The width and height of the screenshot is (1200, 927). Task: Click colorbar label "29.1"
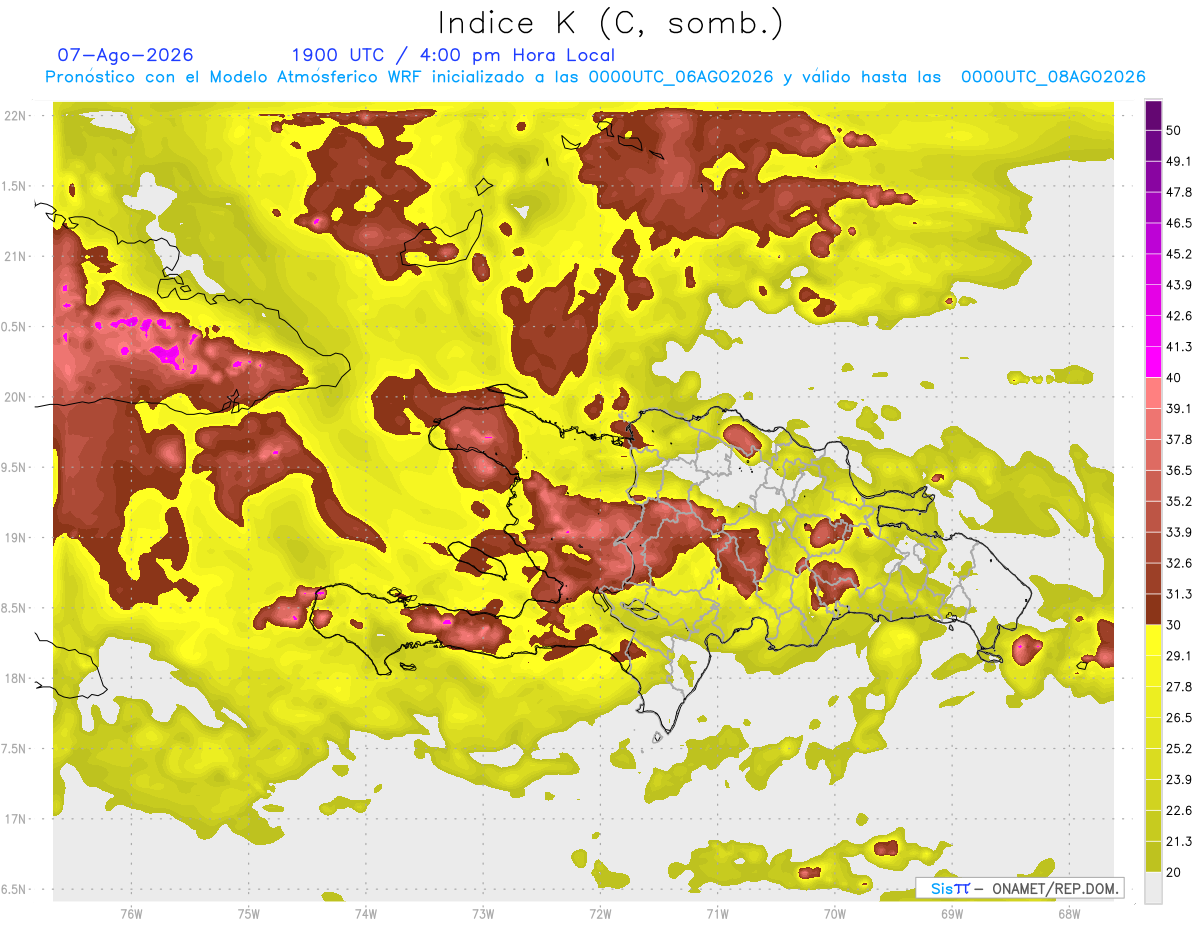[1179, 656]
